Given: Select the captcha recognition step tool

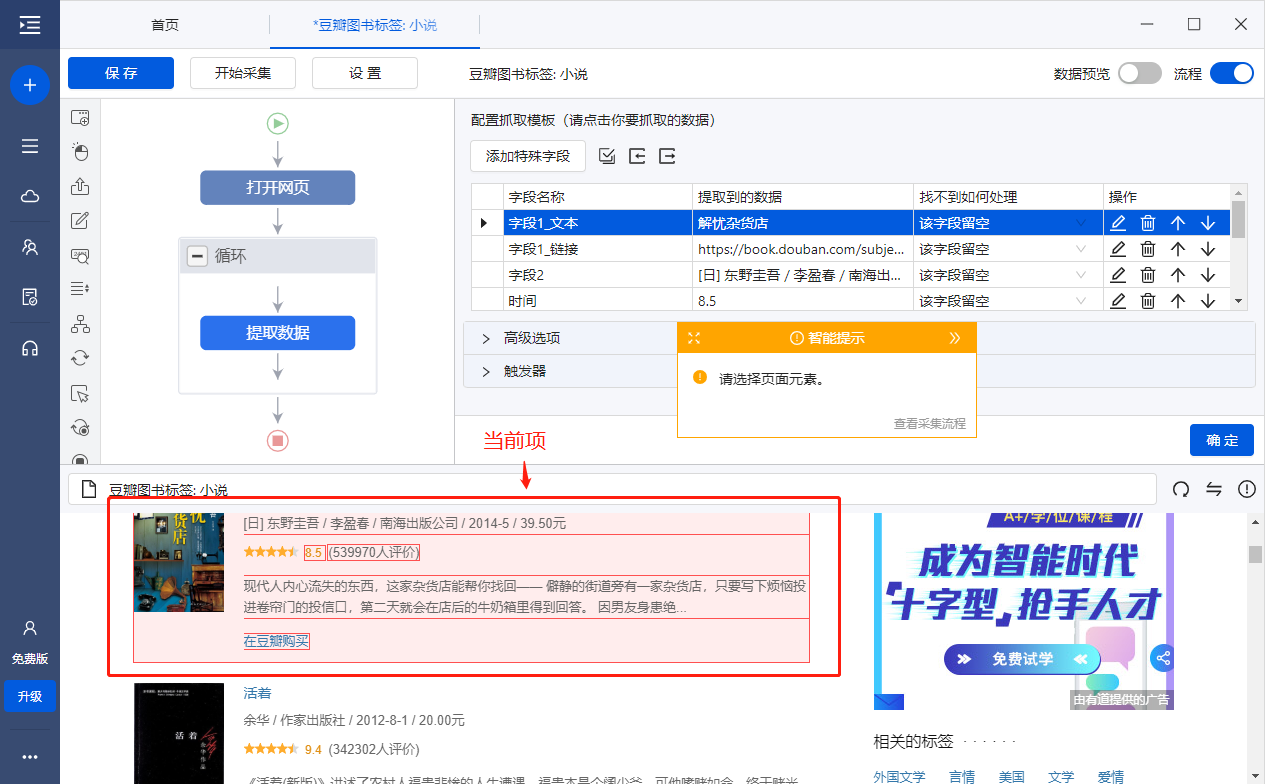Looking at the screenshot, I should [x=80, y=256].
